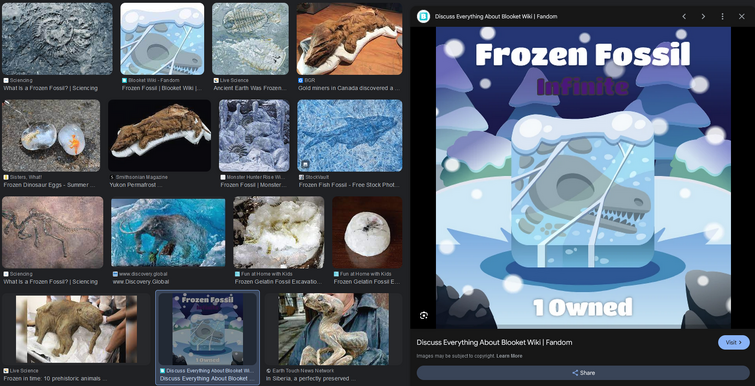This screenshot has width=755, height=386.
Task: Click the Share button
Action: tap(583, 373)
